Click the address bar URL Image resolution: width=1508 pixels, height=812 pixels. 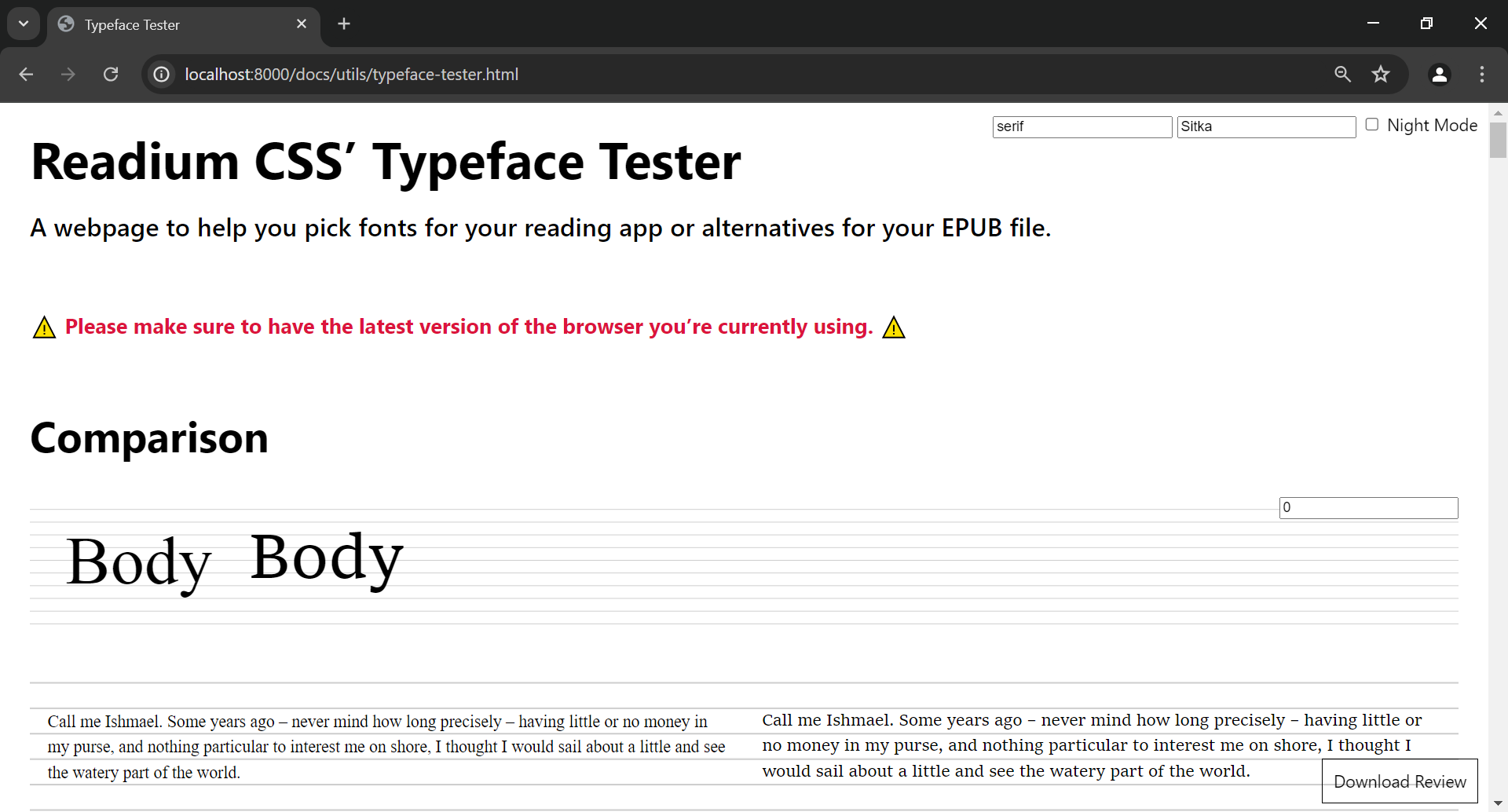tap(352, 74)
